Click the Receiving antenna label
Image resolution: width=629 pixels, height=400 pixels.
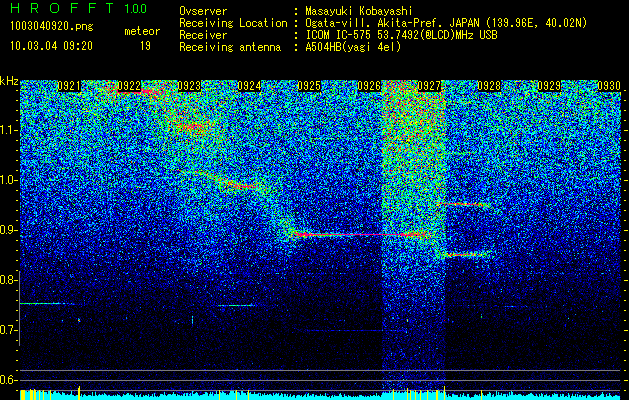click(230, 47)
